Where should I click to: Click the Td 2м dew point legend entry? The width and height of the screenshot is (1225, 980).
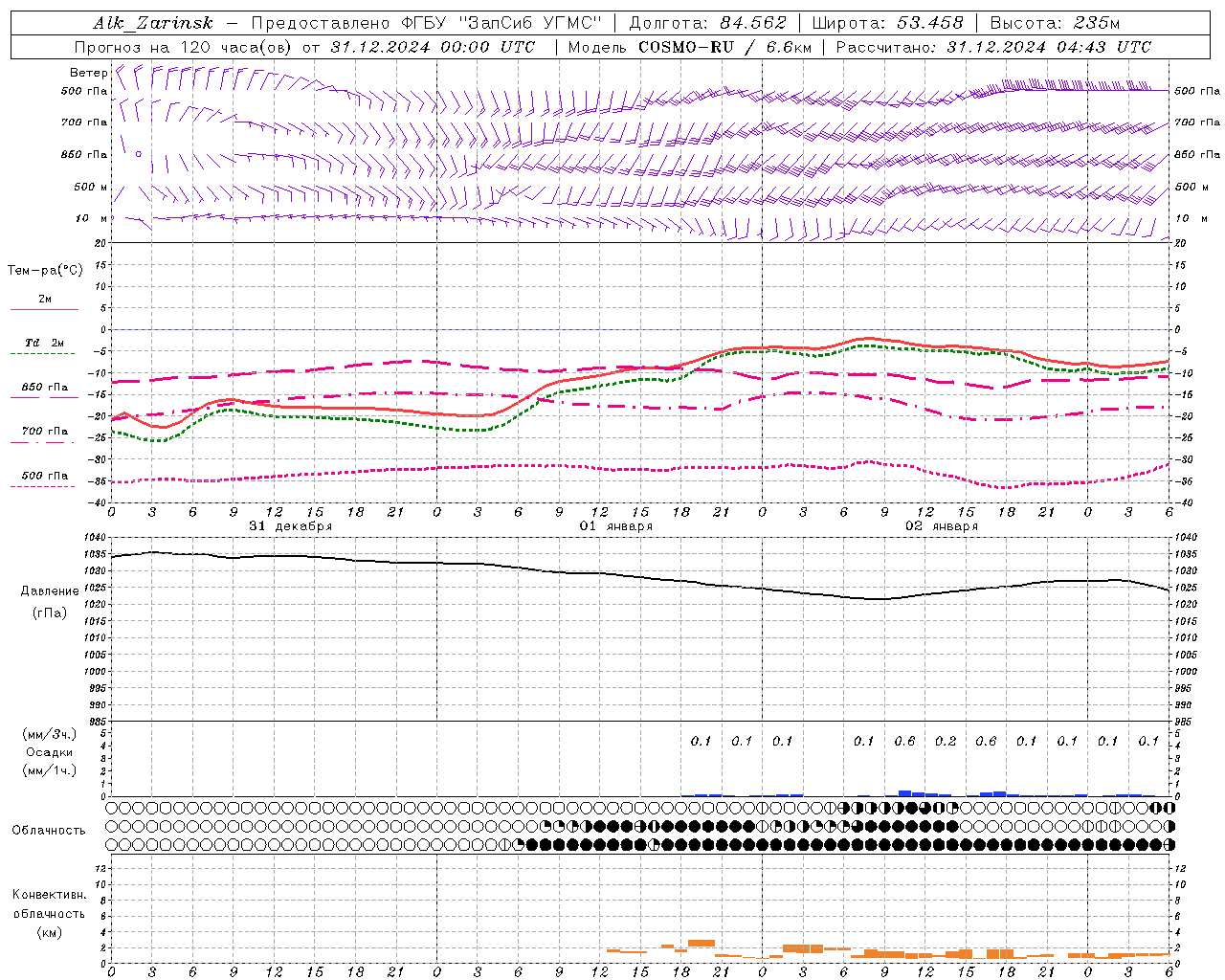(45, 343)
